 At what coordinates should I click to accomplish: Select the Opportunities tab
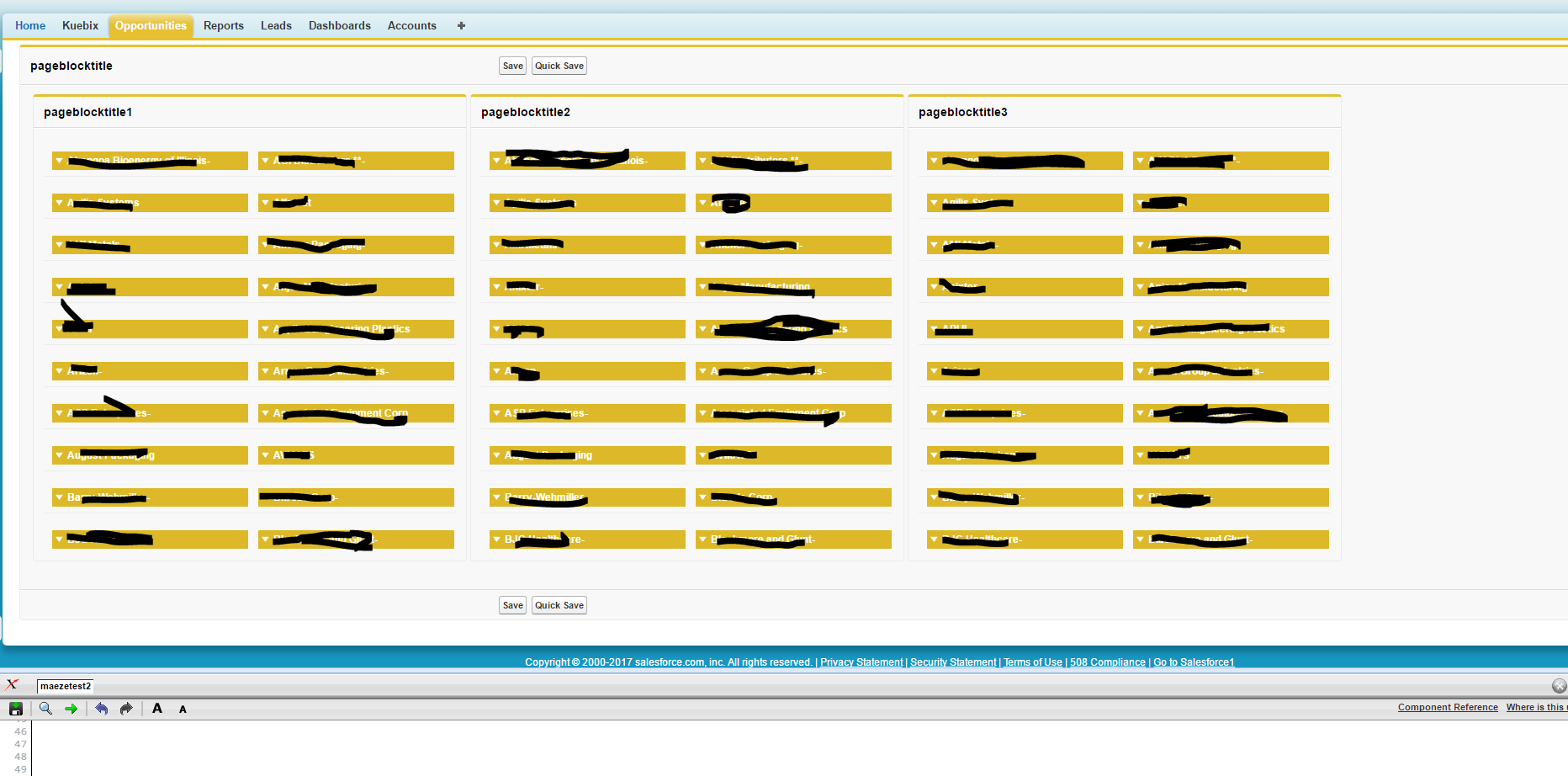coord(151,26)
